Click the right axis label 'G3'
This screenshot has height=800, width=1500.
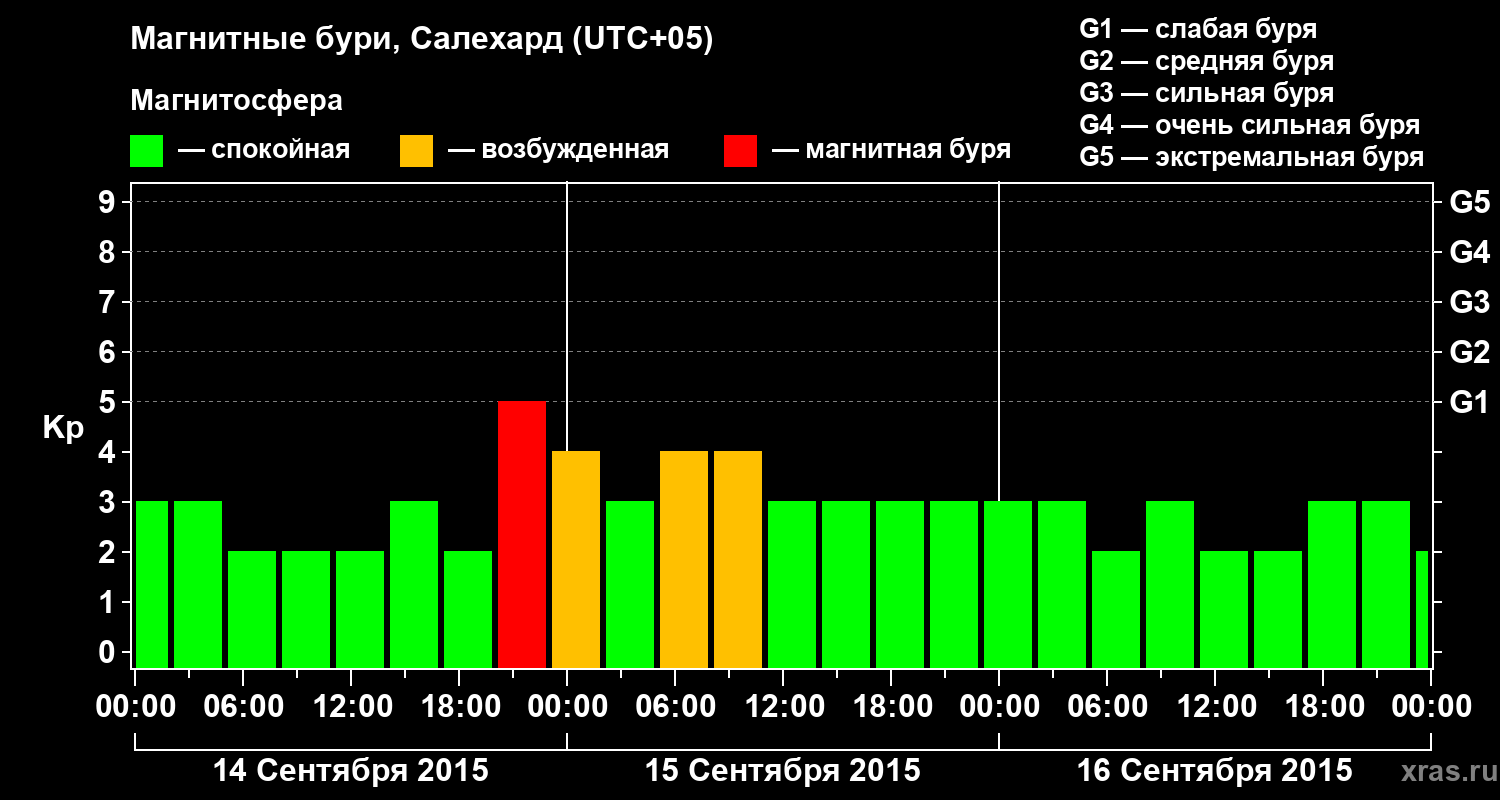pyautogui.click(x=1469, y=302)
